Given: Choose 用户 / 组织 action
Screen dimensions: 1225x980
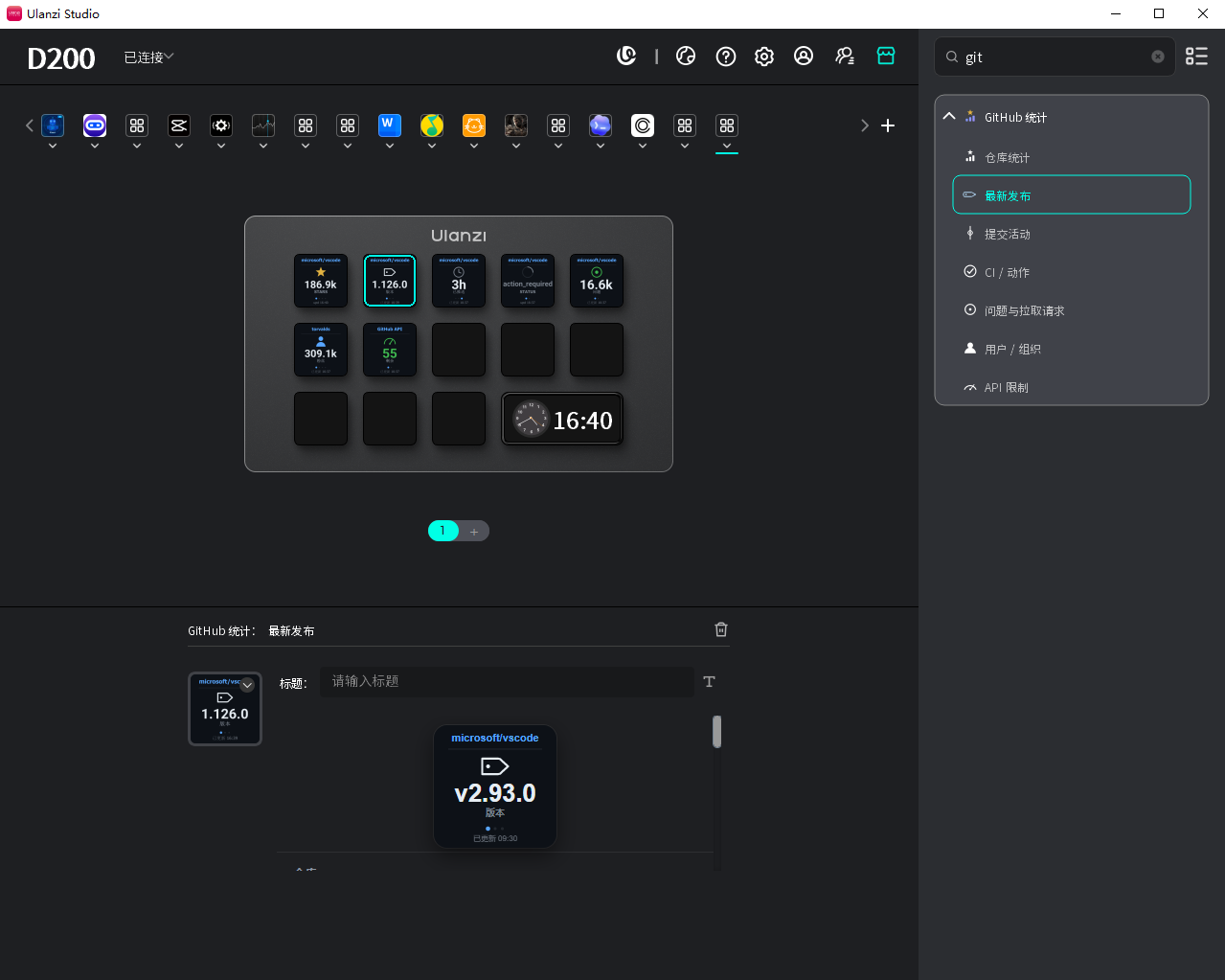Looking at the screenshot, I should 1072,349.
